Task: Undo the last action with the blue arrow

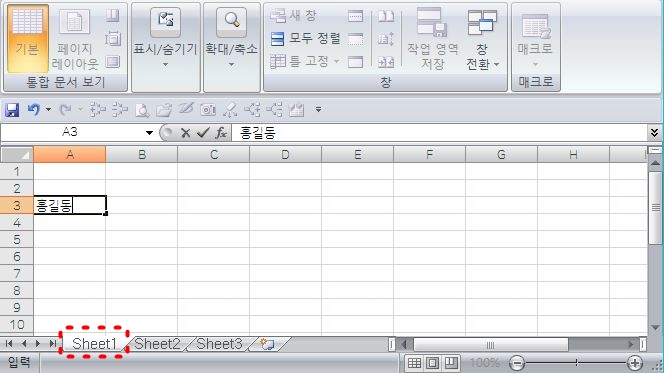Action: coord(33,110)
